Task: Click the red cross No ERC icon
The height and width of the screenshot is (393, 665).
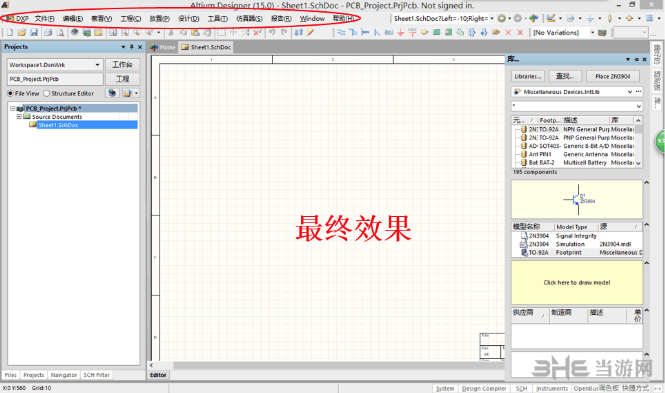Action: pos(508,33)
